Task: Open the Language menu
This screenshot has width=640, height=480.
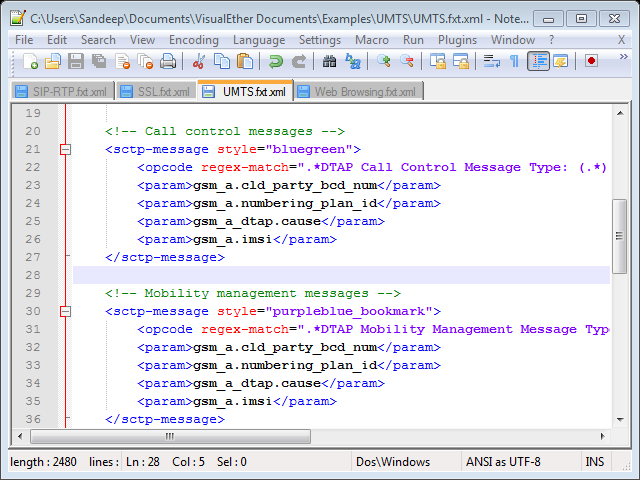Action: click(259, 40)
